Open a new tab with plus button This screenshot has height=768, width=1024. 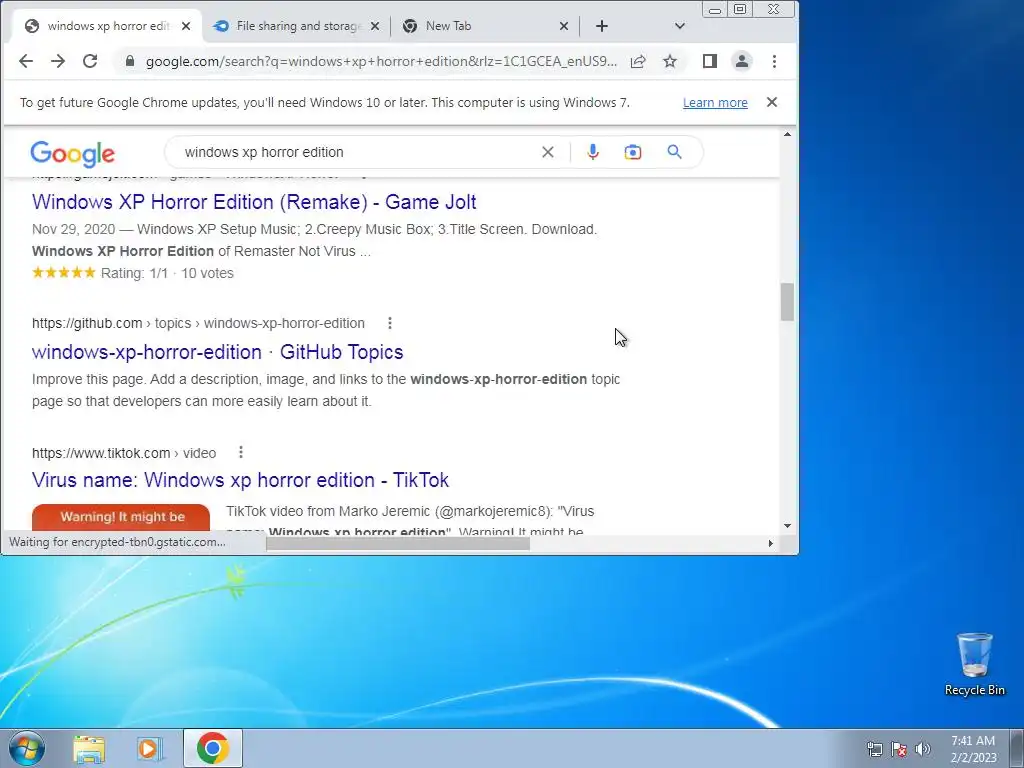(x=602, y=26)
